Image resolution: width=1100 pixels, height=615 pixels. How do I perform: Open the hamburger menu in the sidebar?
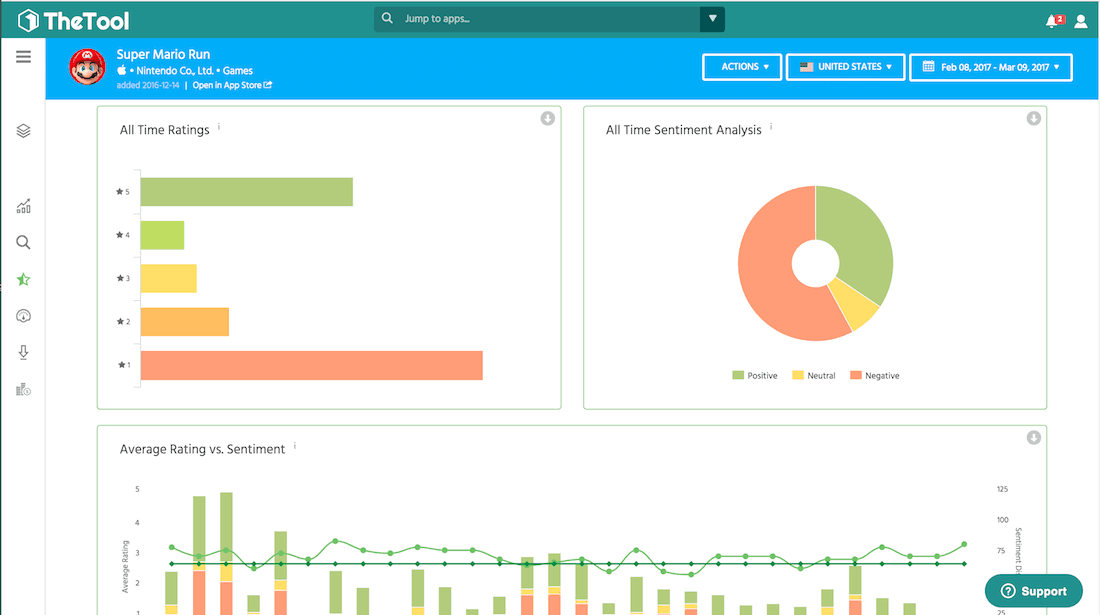tap(23, 57)
